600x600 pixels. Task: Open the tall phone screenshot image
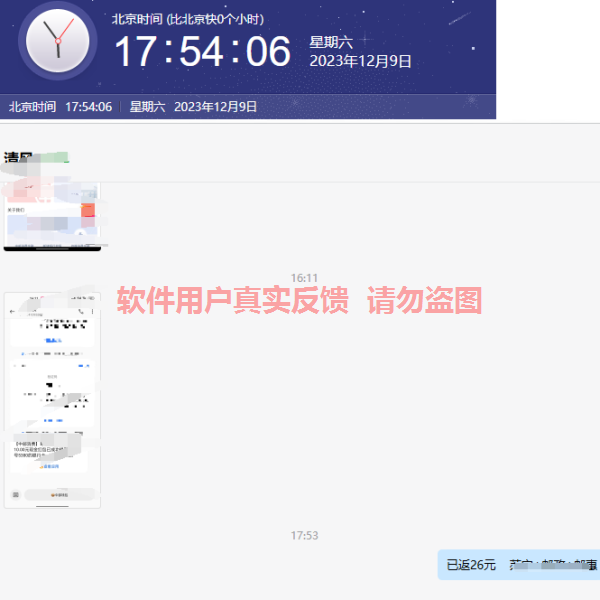pyautogui.click(x=52, y=400)
